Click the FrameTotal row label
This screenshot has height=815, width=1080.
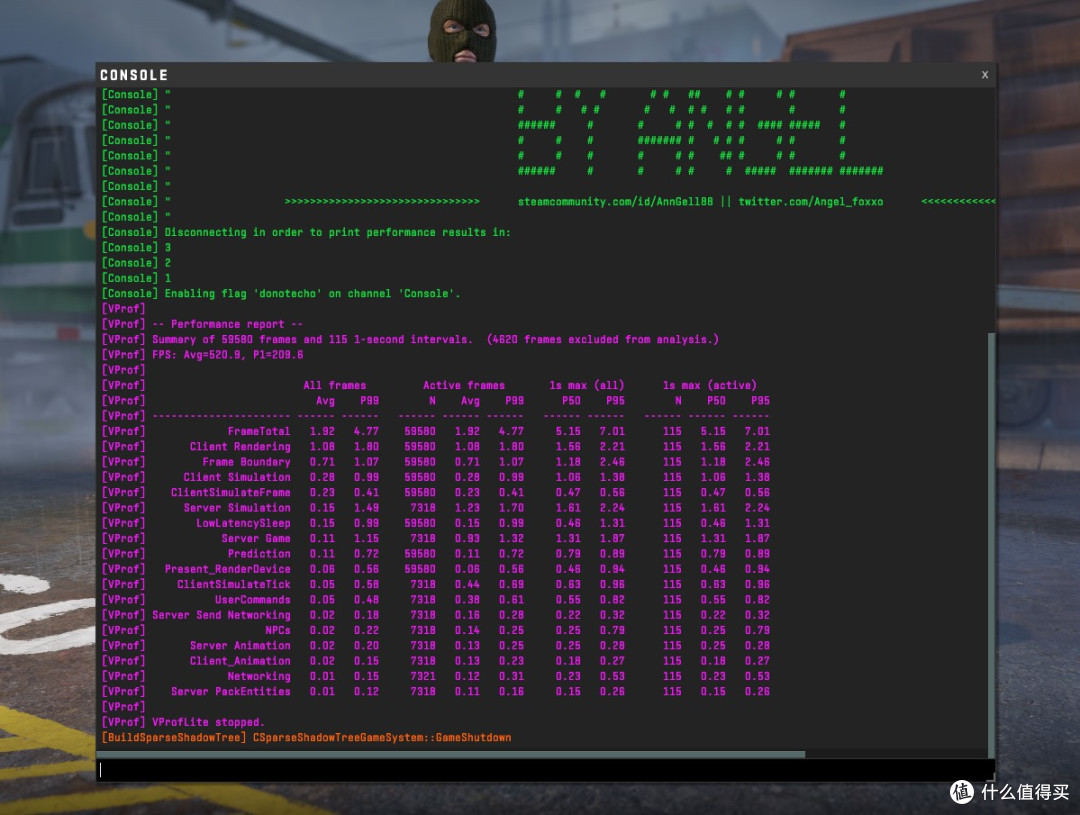point(259,431)
